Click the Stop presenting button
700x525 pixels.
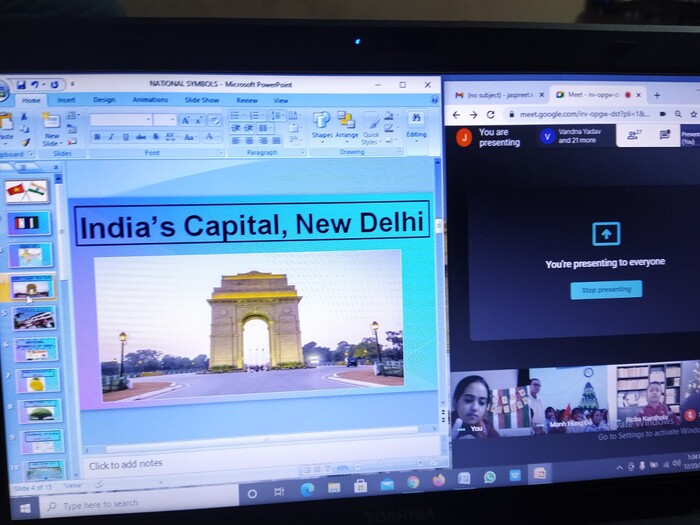(606, 290)
